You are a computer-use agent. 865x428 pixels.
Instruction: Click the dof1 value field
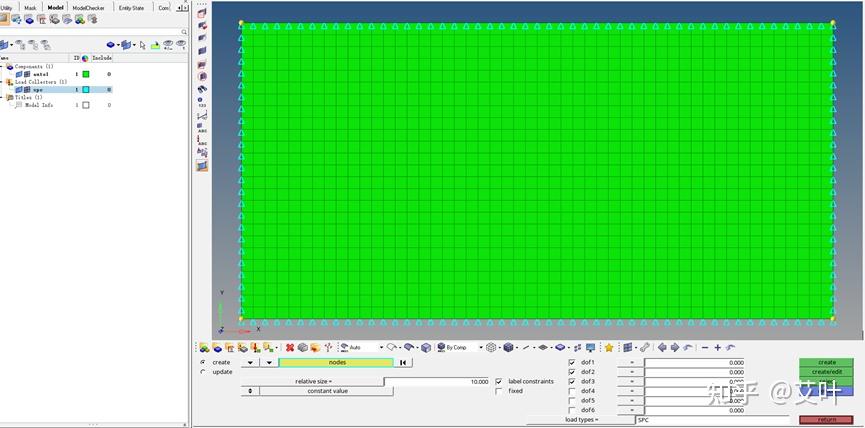pyautogui.click(x=695, y=362)
